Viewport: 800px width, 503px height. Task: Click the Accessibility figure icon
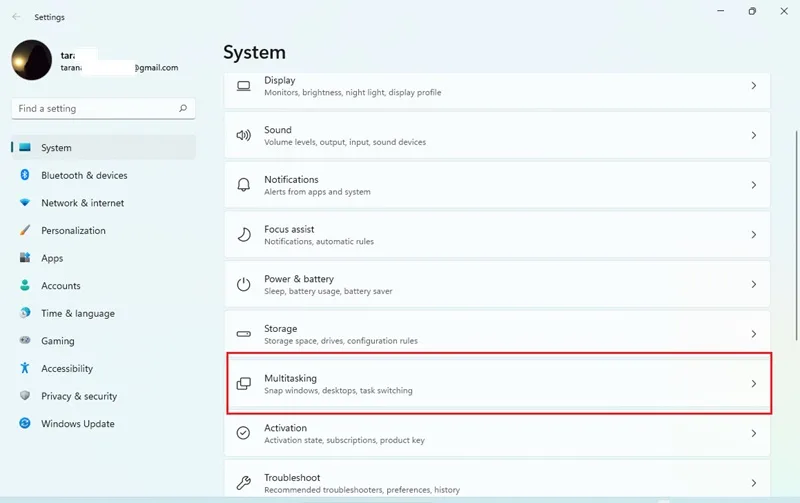24,368
